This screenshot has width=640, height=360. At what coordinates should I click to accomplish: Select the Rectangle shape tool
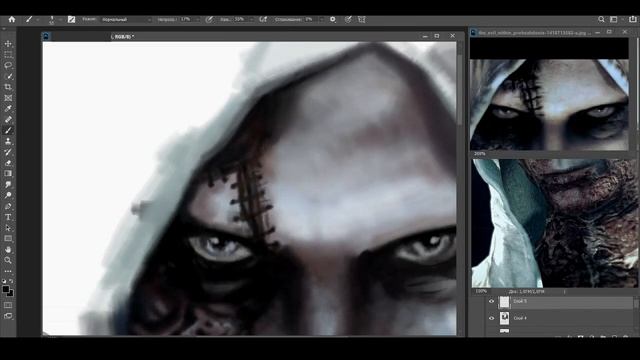[x=8, y=238]
